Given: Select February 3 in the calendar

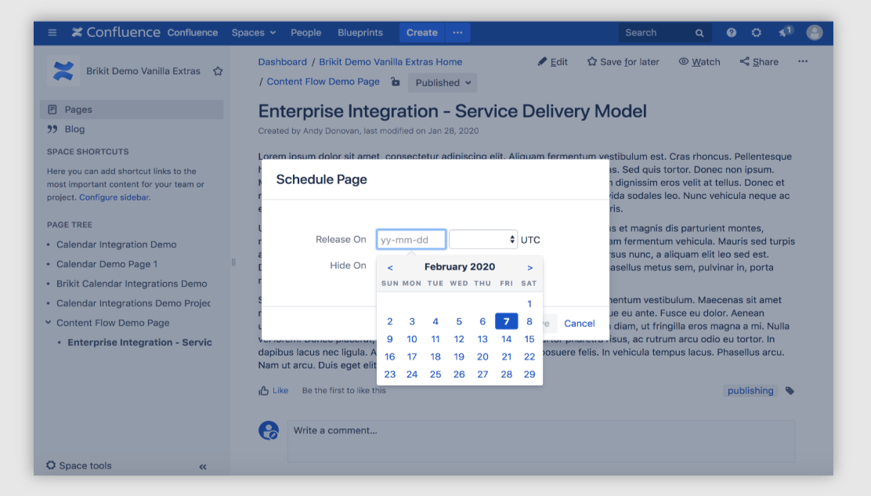Looking at the screenshot, I should [x=412, y=321].
